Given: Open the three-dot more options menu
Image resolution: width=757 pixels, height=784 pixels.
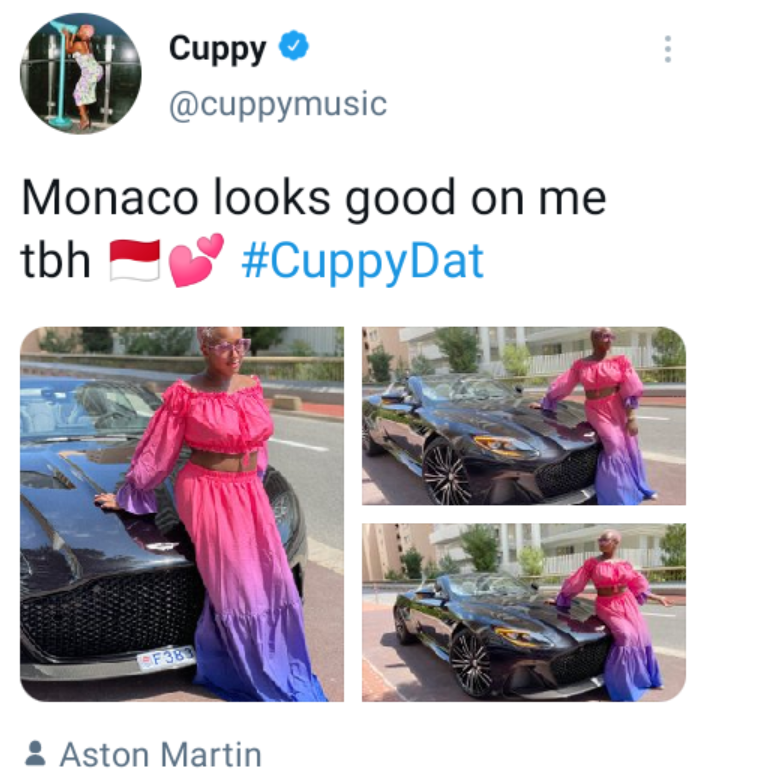Looking at the screenshot, I should pos(668,49).
